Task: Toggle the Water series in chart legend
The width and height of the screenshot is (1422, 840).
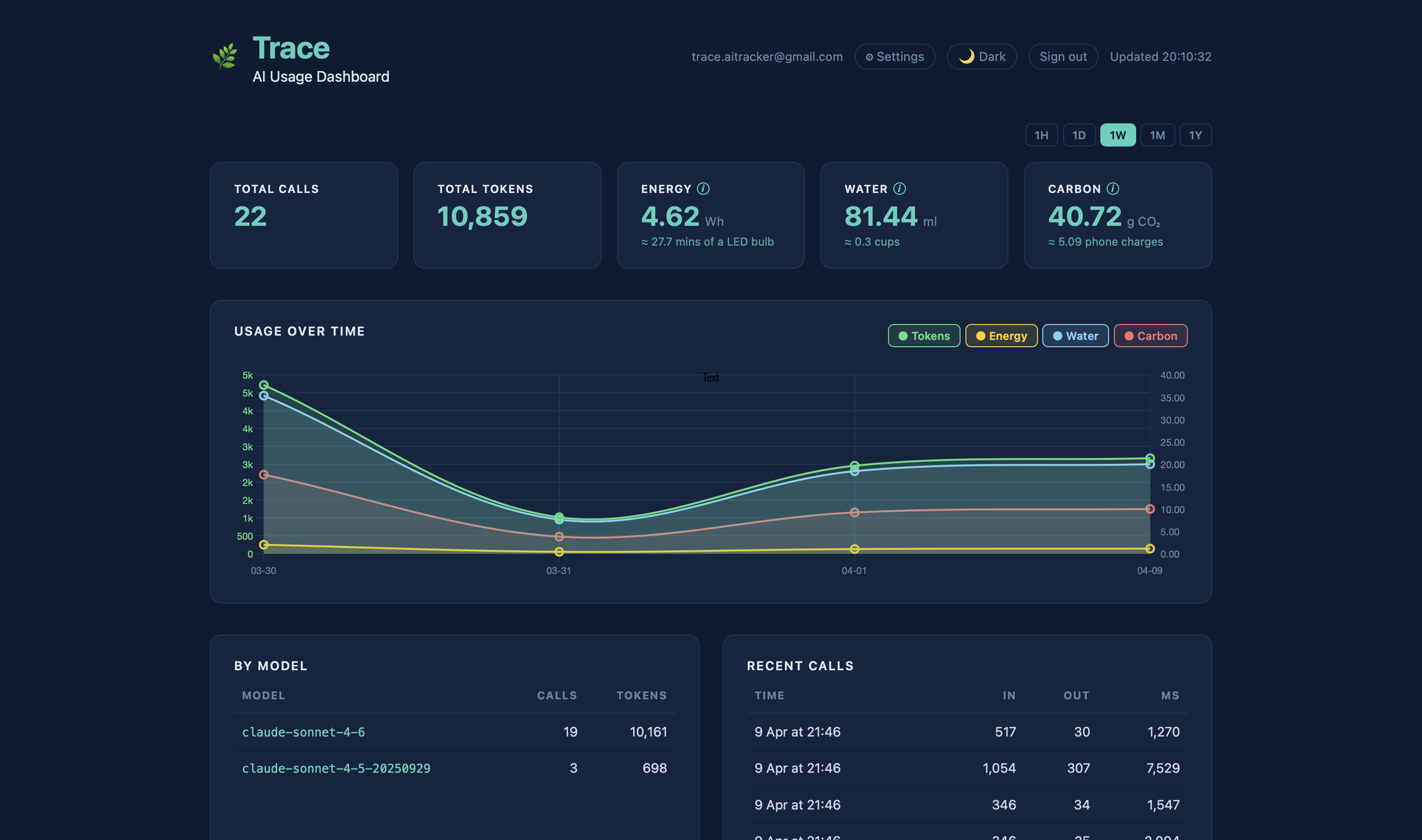Action: pyautogui.click(x=1076, y=336)
